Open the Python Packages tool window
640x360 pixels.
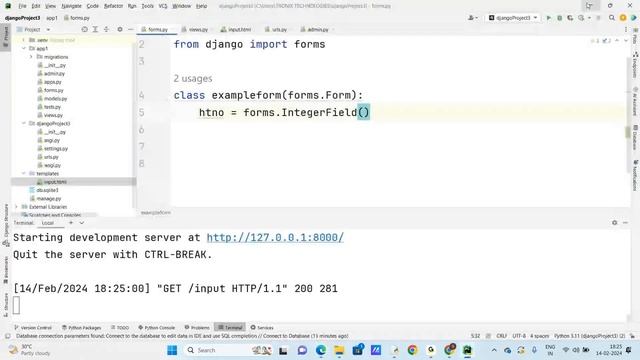(81, 328)
